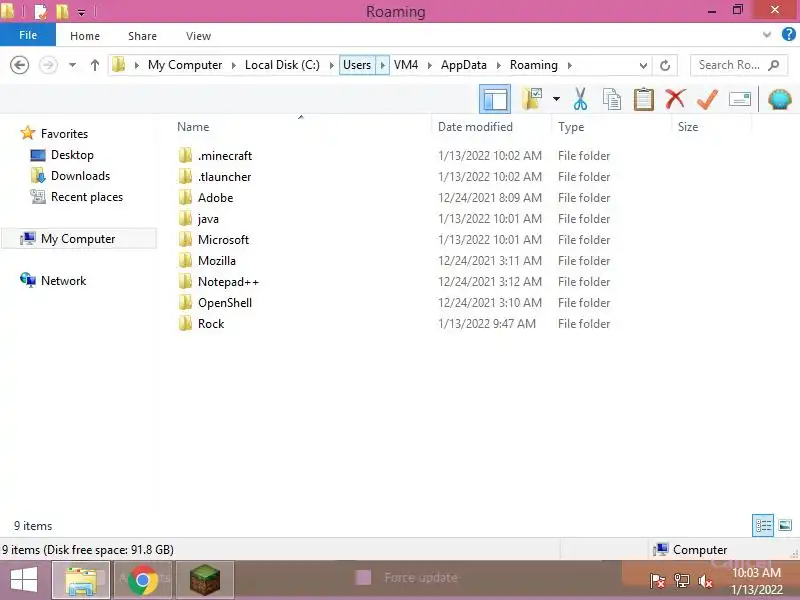Open the View ribbon tab
This screenshot has width=800, height=600.
198,36
